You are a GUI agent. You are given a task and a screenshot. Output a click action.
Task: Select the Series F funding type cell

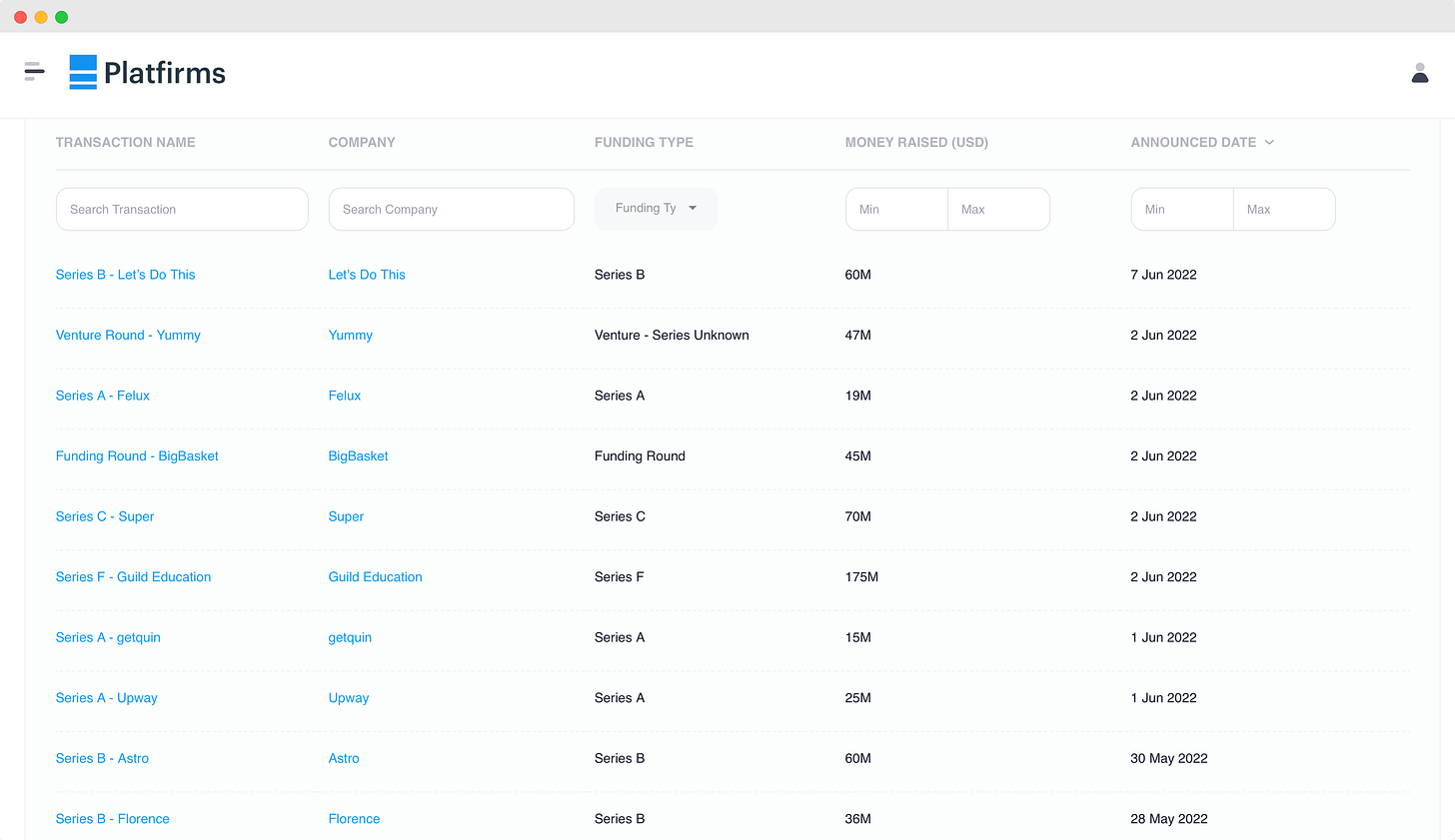(620, 577)
